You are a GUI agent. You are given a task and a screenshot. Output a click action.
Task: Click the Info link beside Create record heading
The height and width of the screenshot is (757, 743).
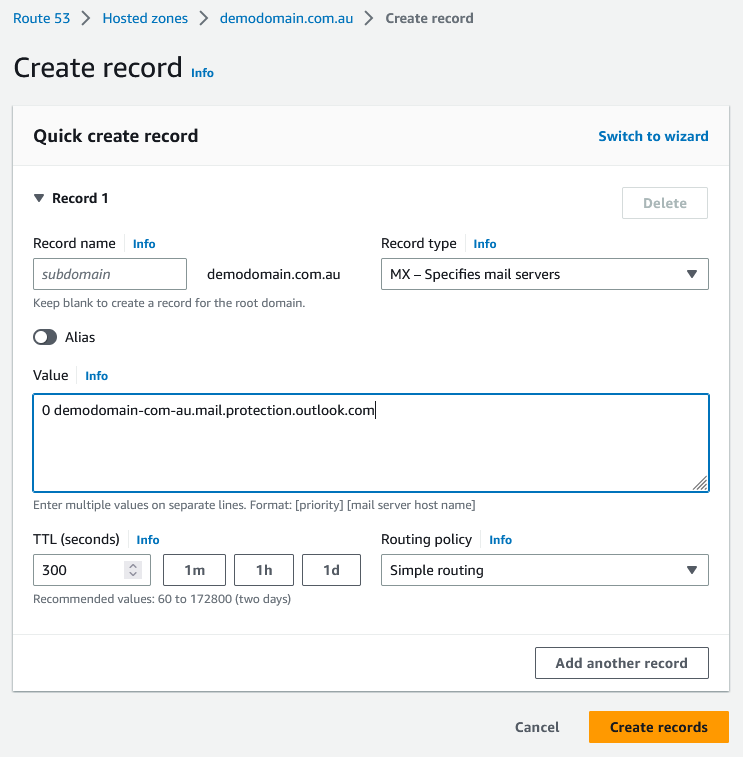(202, 73)
